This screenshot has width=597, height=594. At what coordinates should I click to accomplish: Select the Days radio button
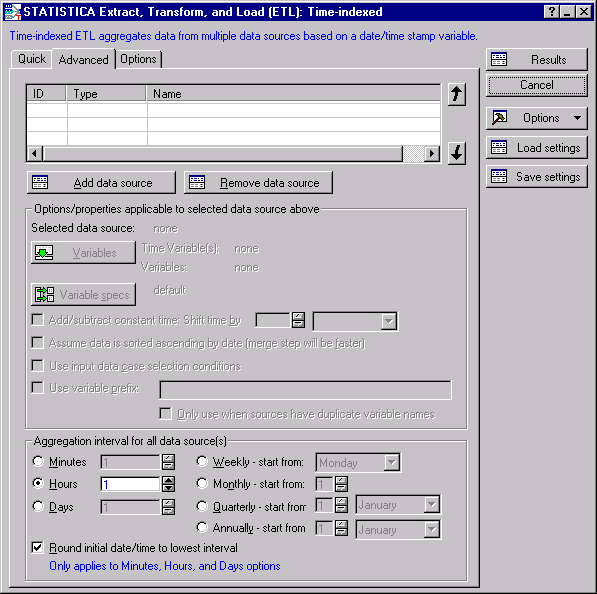click(38, 506)
